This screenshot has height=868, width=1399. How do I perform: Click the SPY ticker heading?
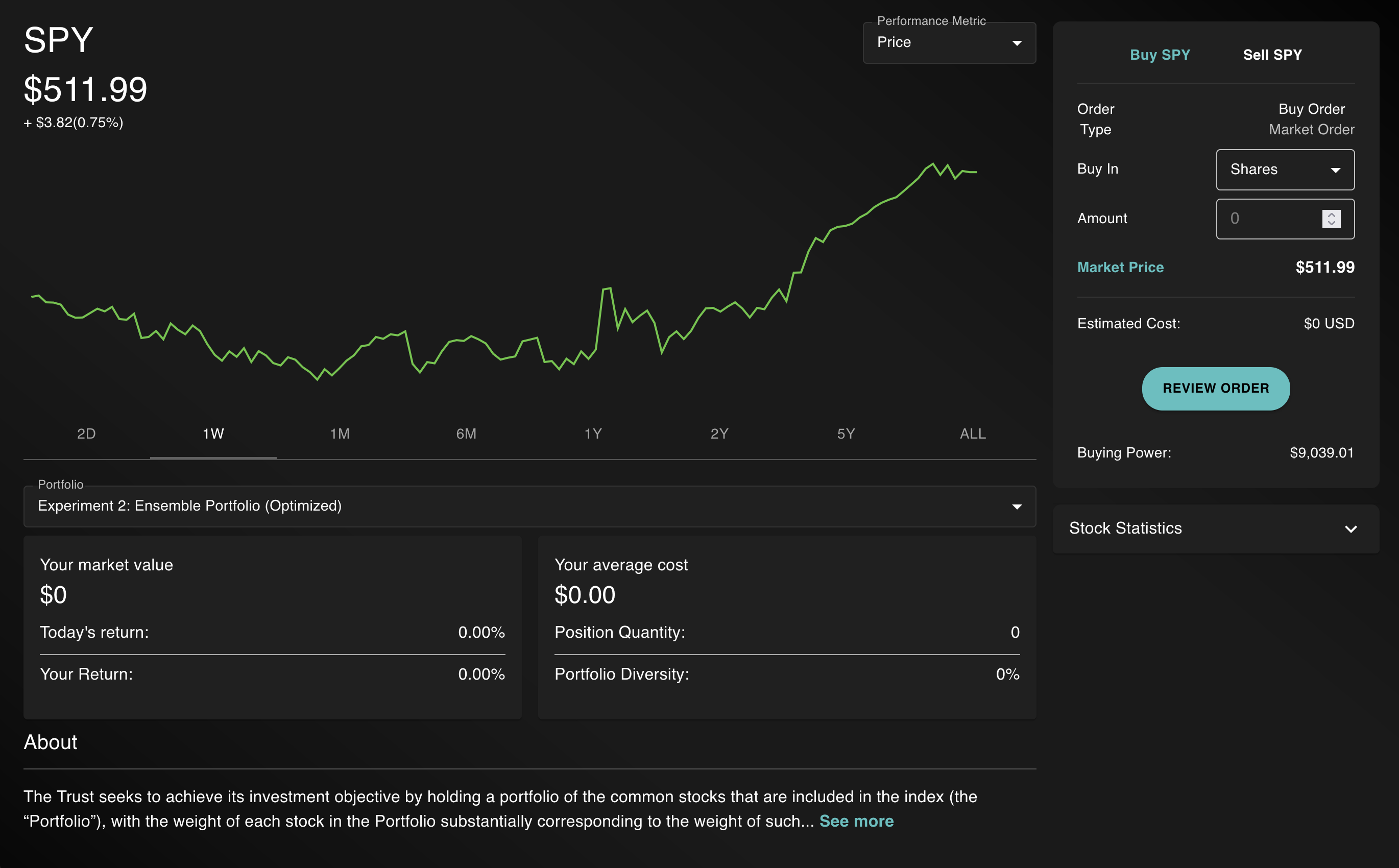58,40
